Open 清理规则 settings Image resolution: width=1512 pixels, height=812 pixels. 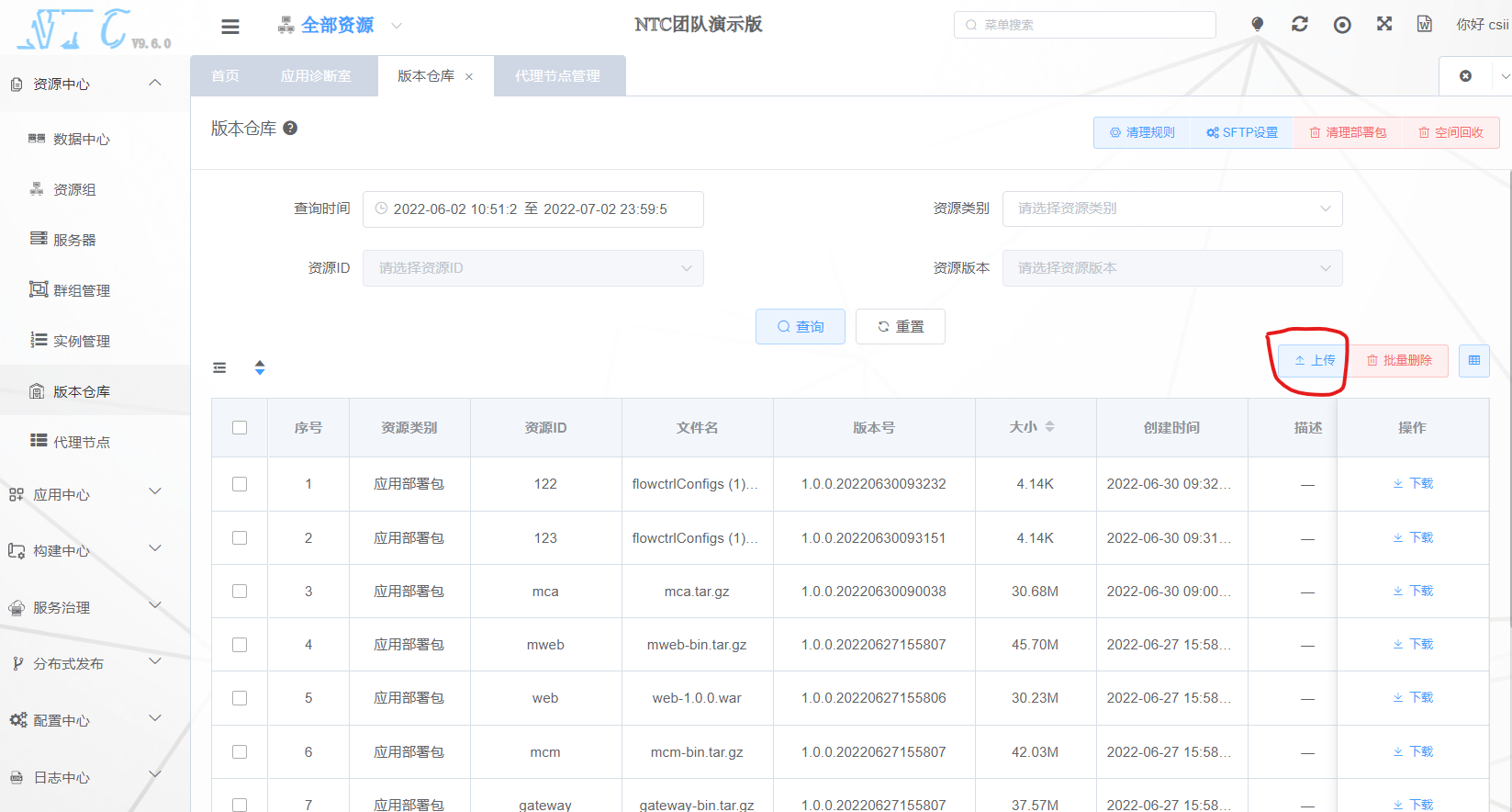[1142, 133]
